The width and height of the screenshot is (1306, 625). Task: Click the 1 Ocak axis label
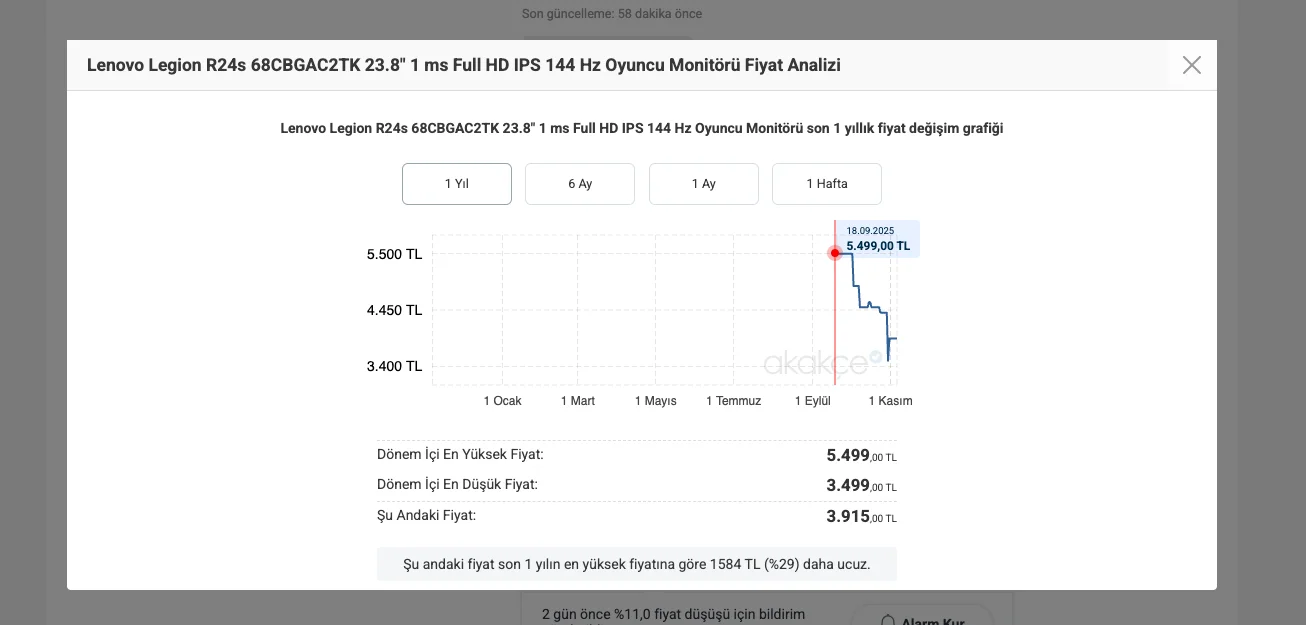(503, 401)
